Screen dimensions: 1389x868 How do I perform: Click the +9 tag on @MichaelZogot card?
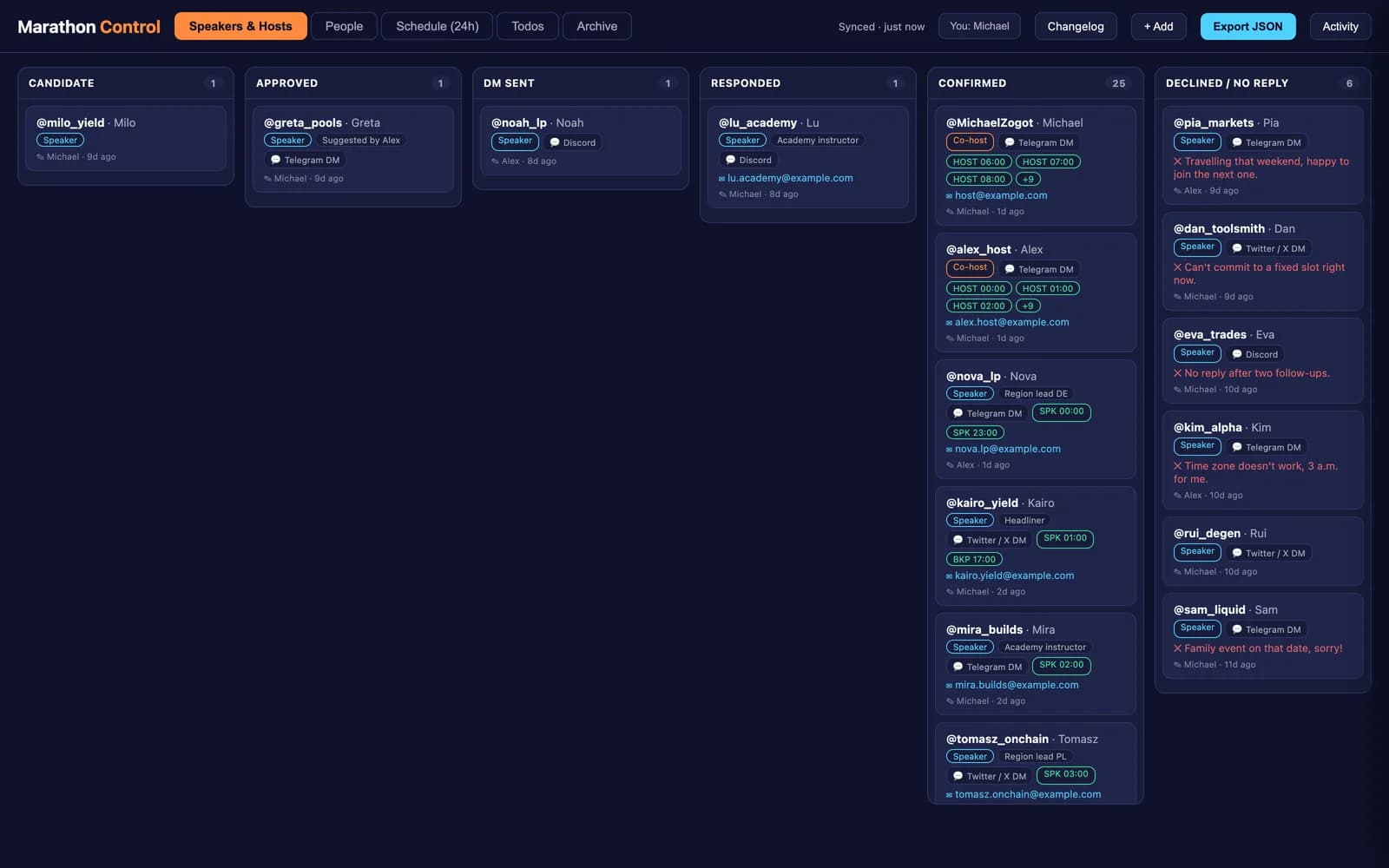[x=1028, y=179]
